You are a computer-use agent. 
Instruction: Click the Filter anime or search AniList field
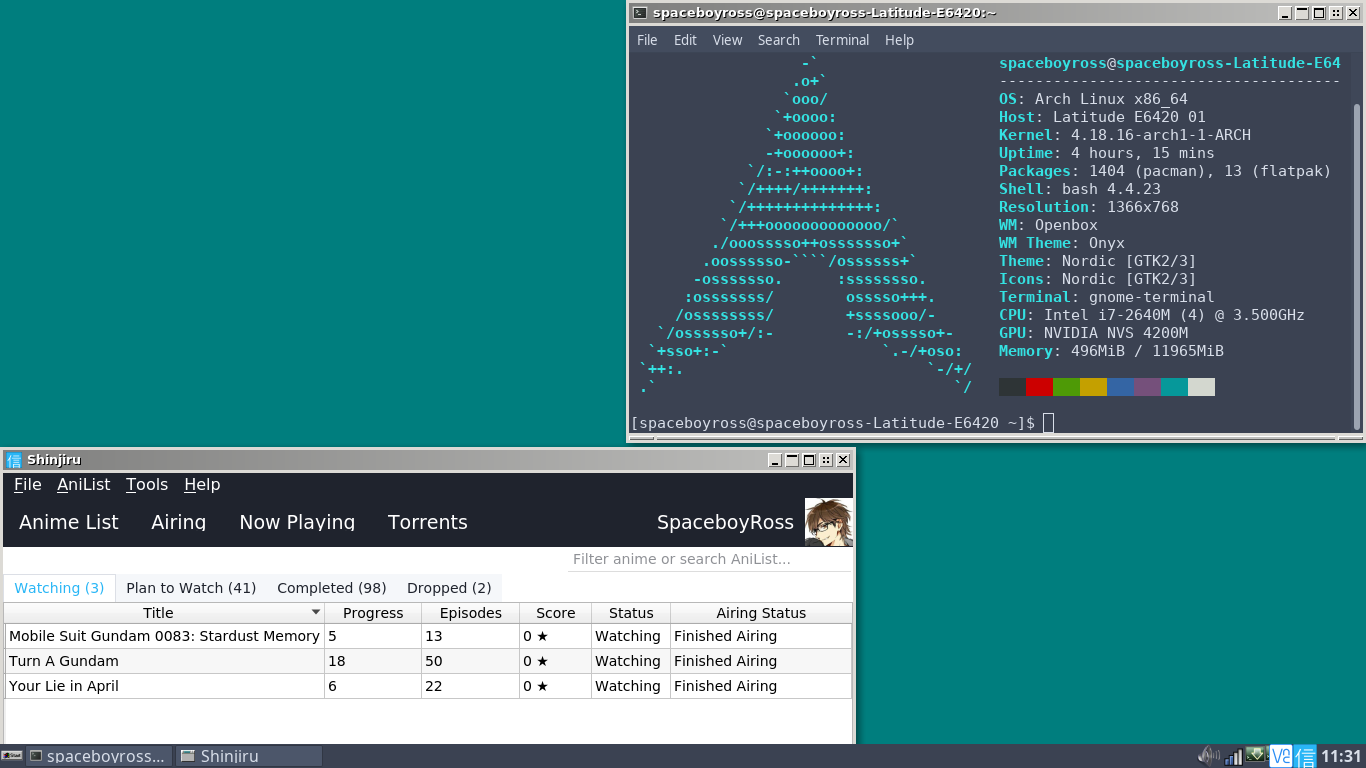[x=710, y=559]
